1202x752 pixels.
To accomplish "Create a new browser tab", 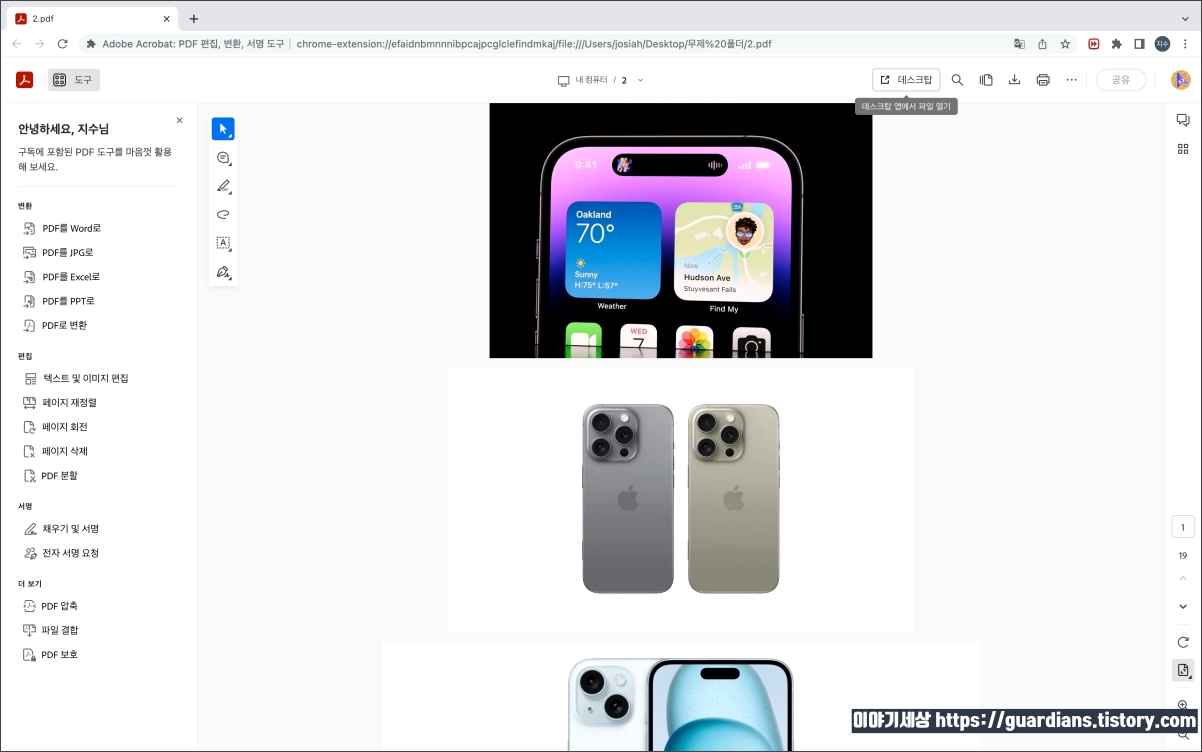I will (194, 18).
